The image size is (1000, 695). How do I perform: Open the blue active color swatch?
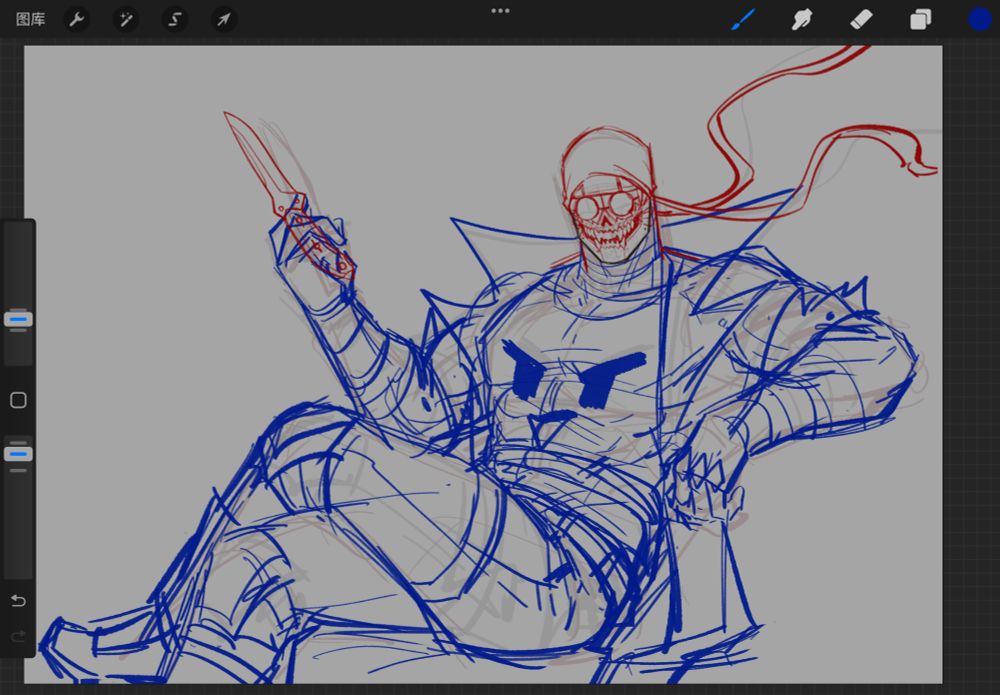pyautogui.click(x=979, y=19)
